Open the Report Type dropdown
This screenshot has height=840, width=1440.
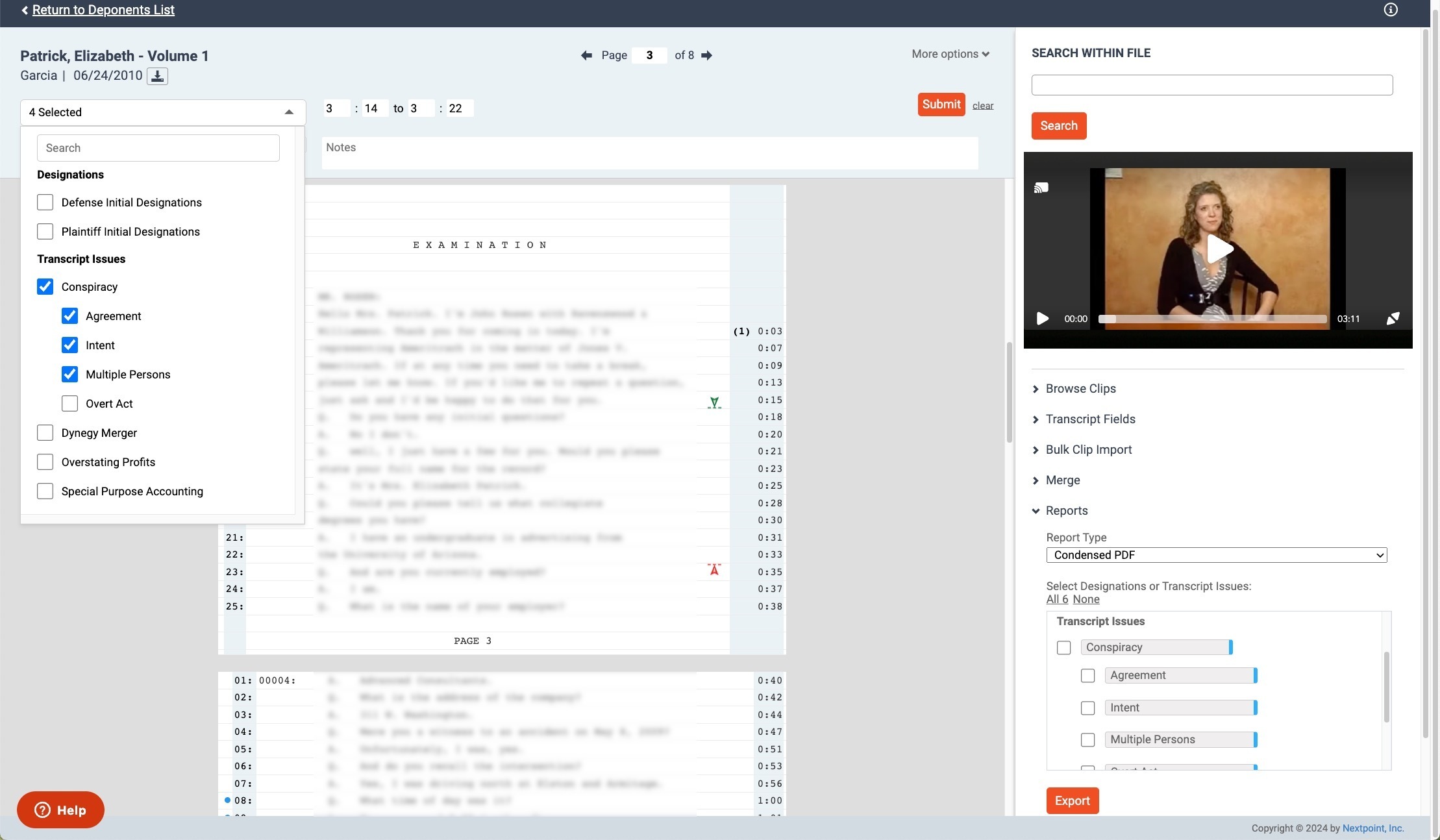tap(1216, 555)
